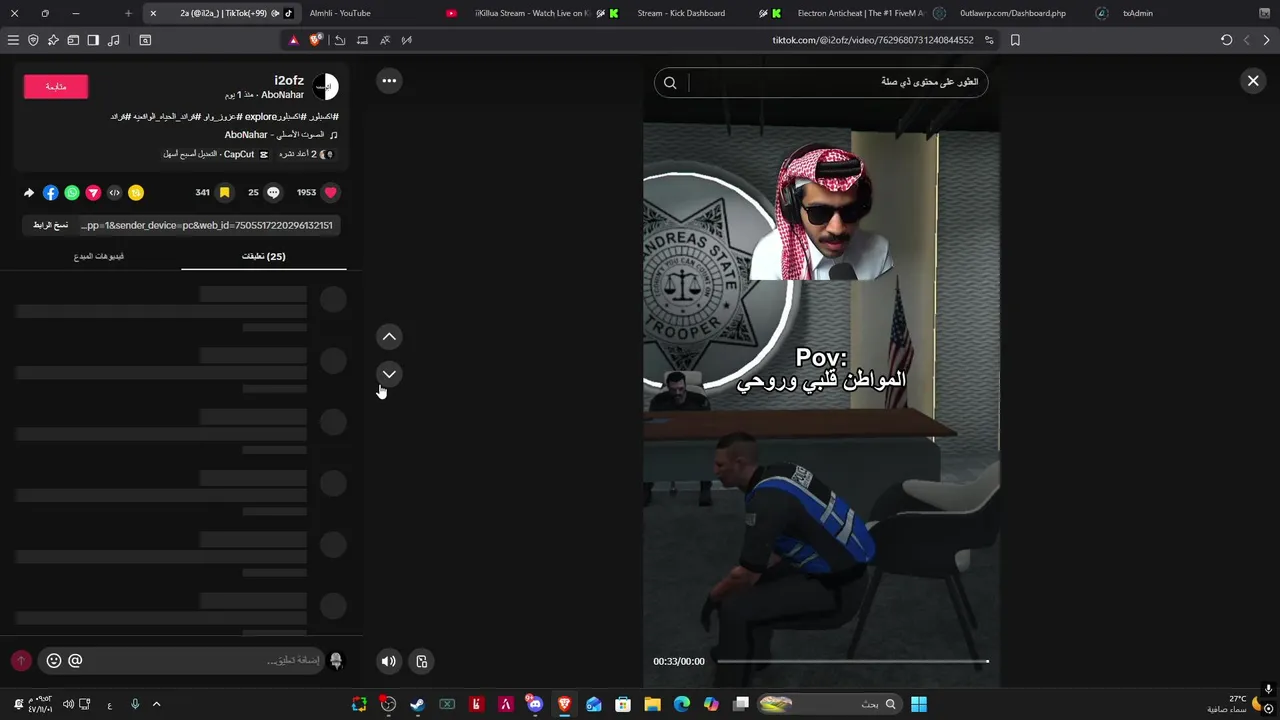Viewport: 1280px width, 720px height.
Task: Open Steam from the taskbar
Action: click(x=417, y=704)
